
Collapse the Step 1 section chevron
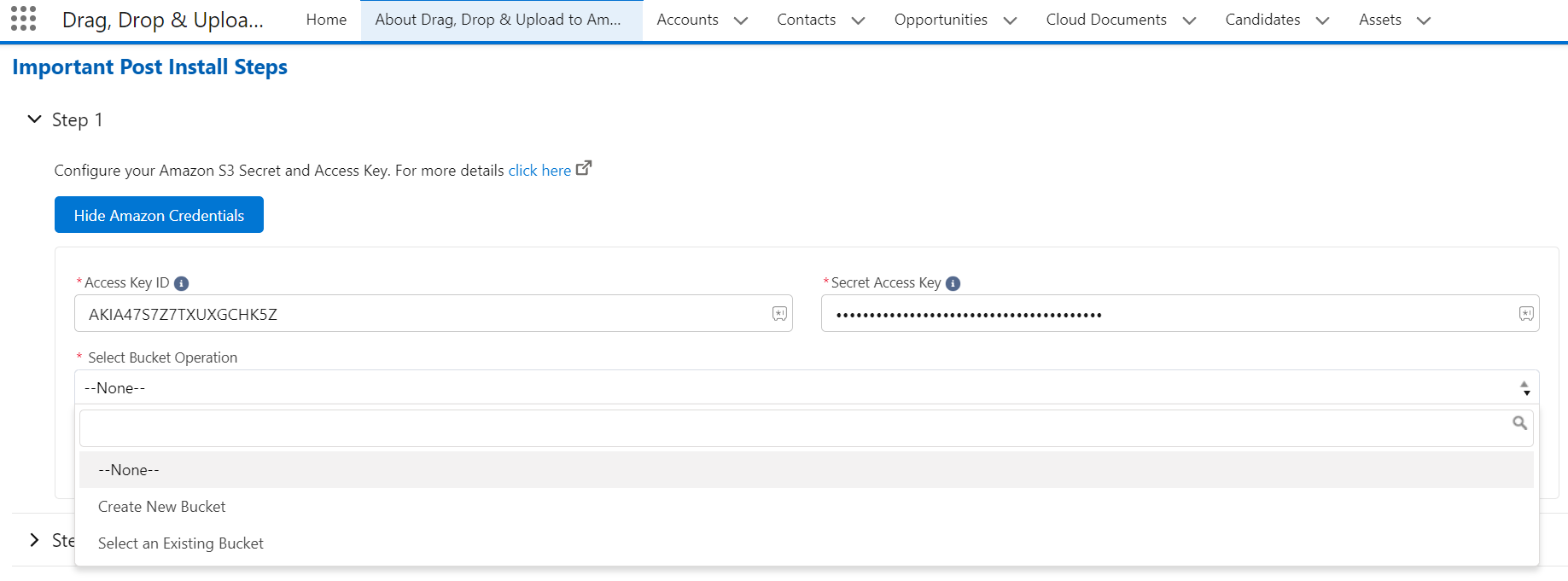click(34, 119)
